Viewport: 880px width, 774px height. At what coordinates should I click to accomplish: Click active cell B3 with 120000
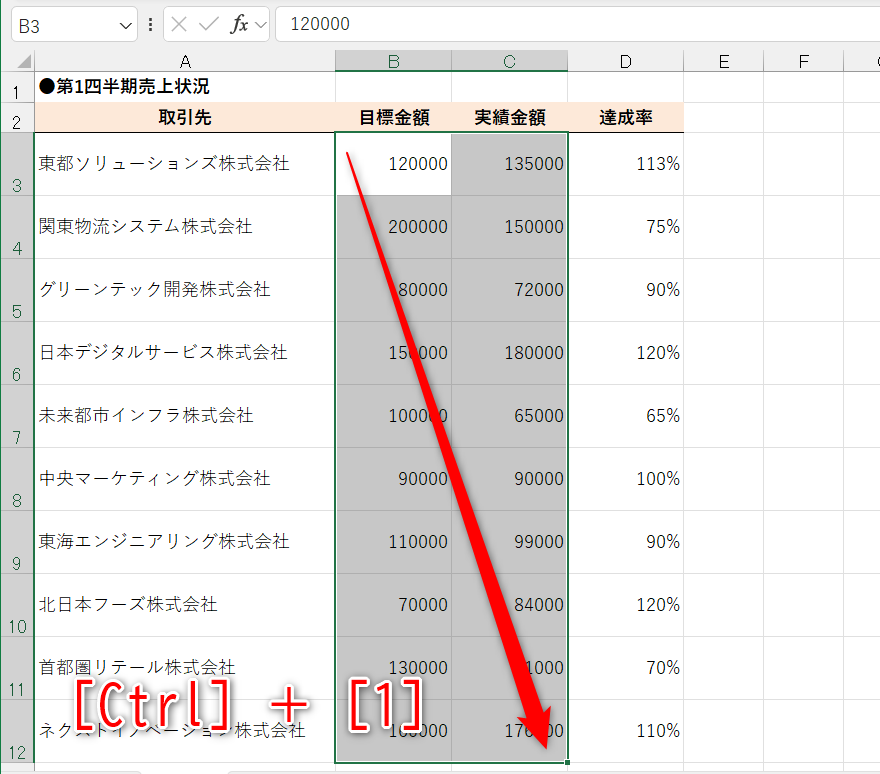pos(393,164)
